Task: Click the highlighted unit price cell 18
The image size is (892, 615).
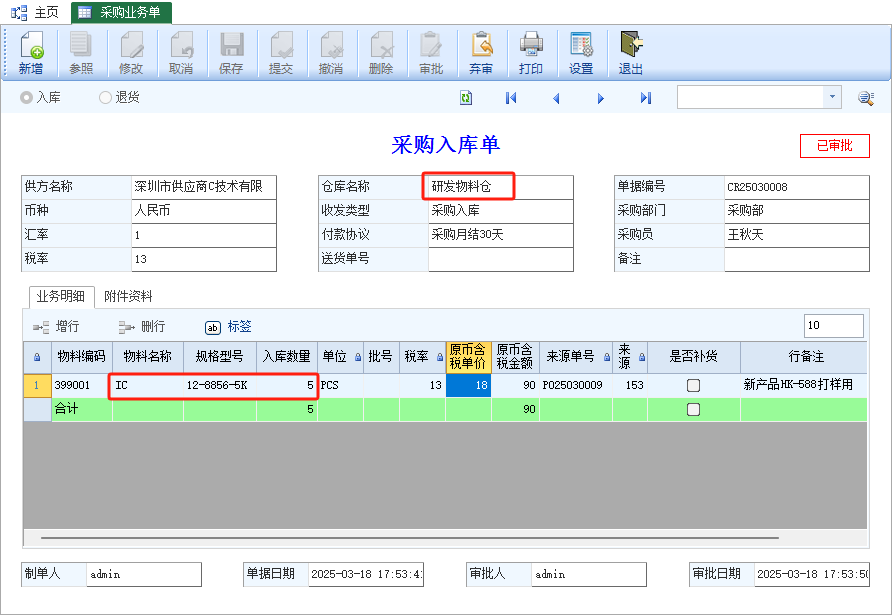Action: tap(468, 386)
